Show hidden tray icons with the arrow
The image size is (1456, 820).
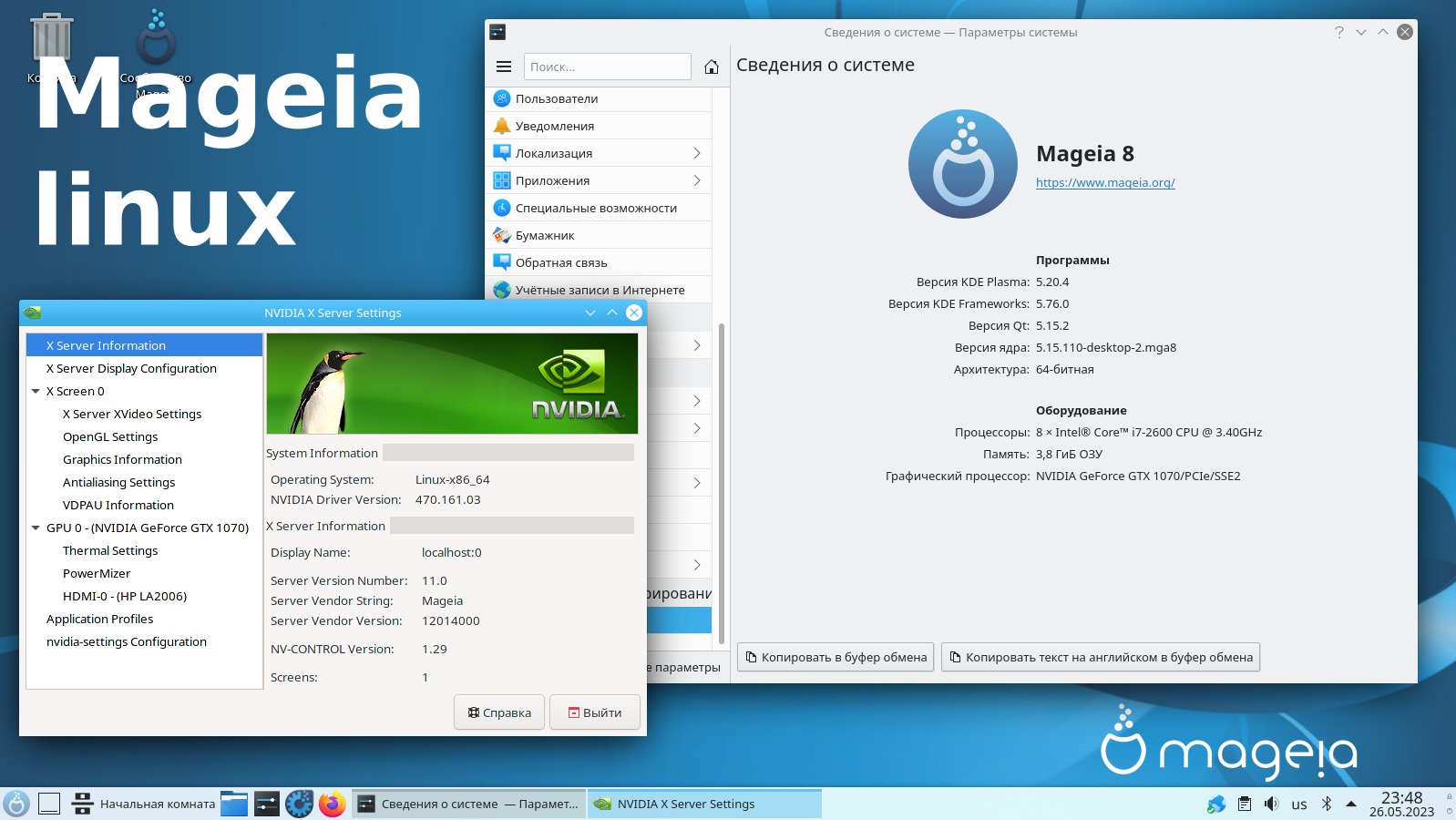(x=1351, y=804)
